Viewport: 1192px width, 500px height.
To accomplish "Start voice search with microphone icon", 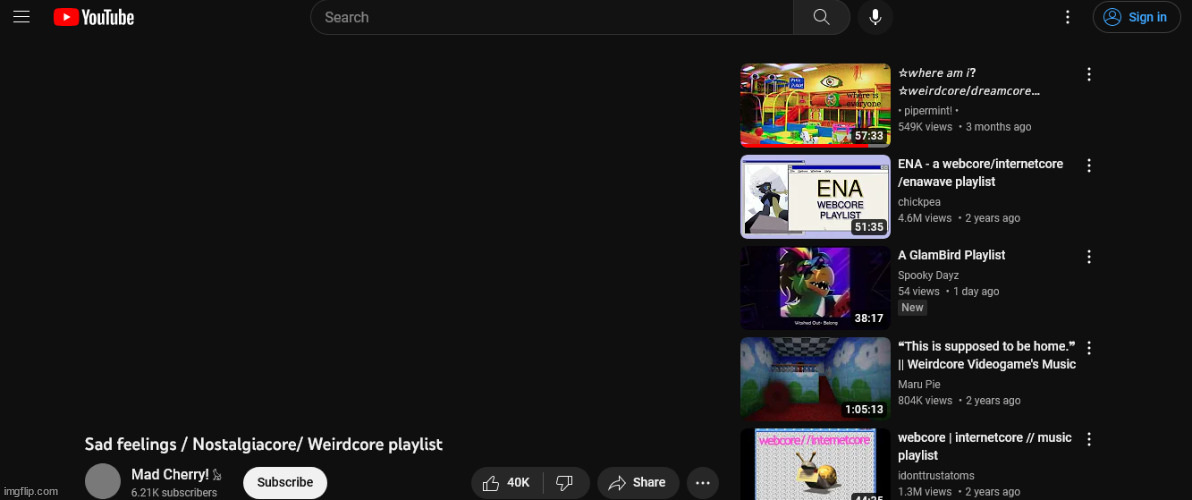I will click(875, 17).
